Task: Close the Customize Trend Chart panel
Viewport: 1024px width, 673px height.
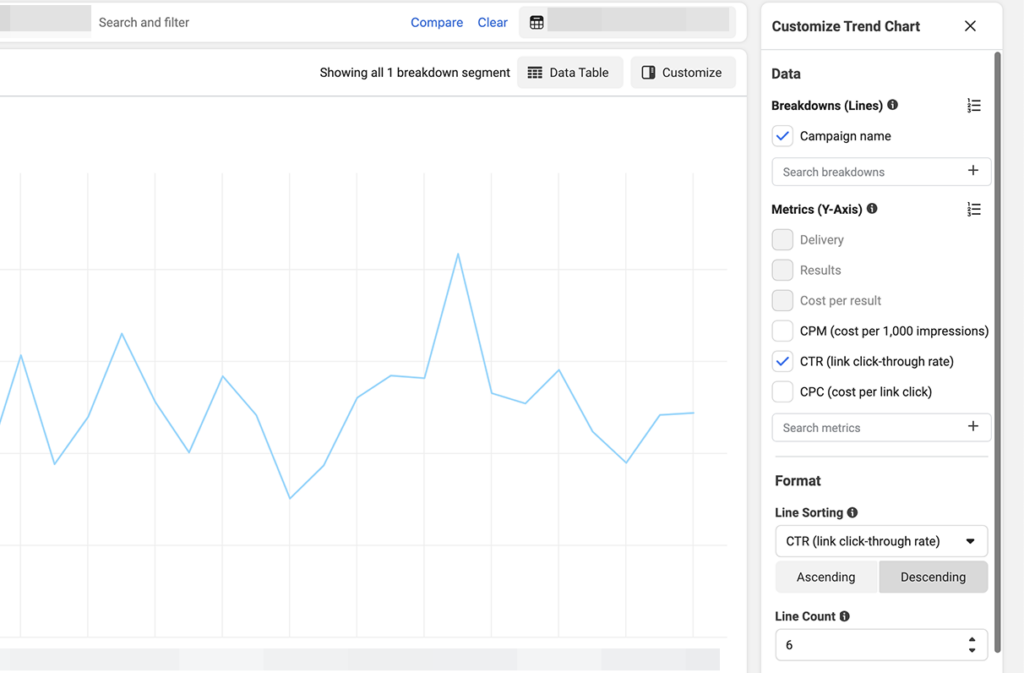Action: (x=970, y=26)
